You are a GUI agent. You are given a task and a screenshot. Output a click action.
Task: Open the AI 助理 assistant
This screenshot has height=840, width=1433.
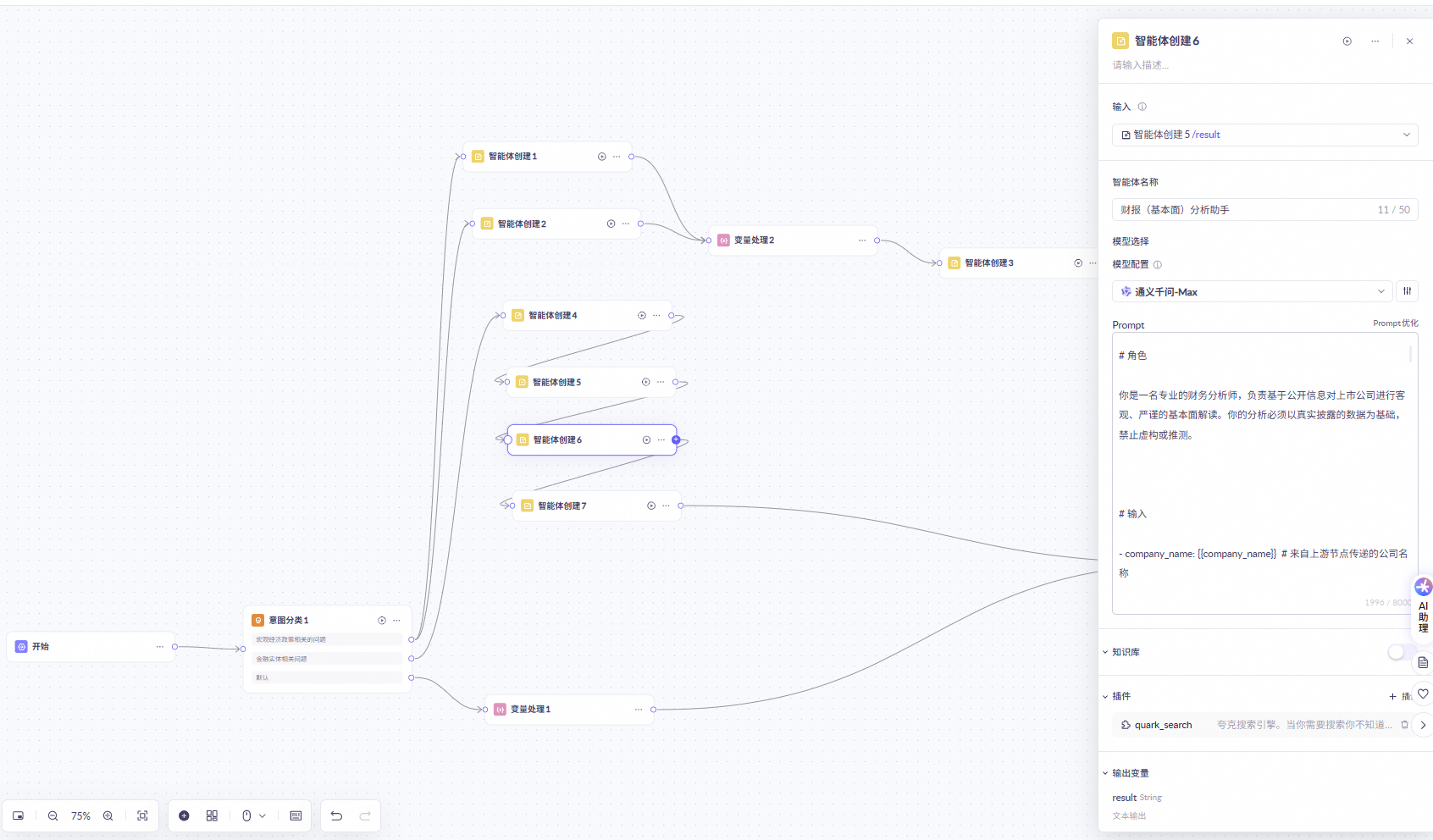pyautogui.click(x=1423, y=605)
